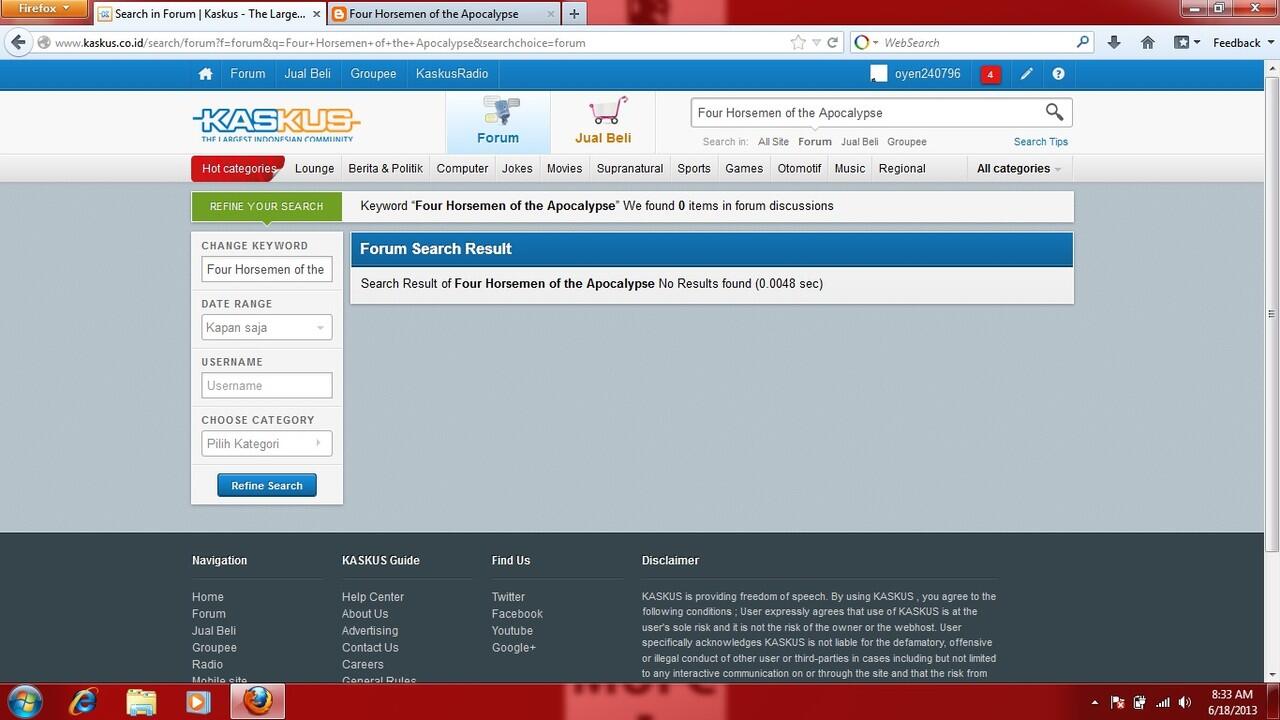Expand the Pilih Kategori category chooser
This screenshot has width=1280, height=720.
(x=267, y=444)
